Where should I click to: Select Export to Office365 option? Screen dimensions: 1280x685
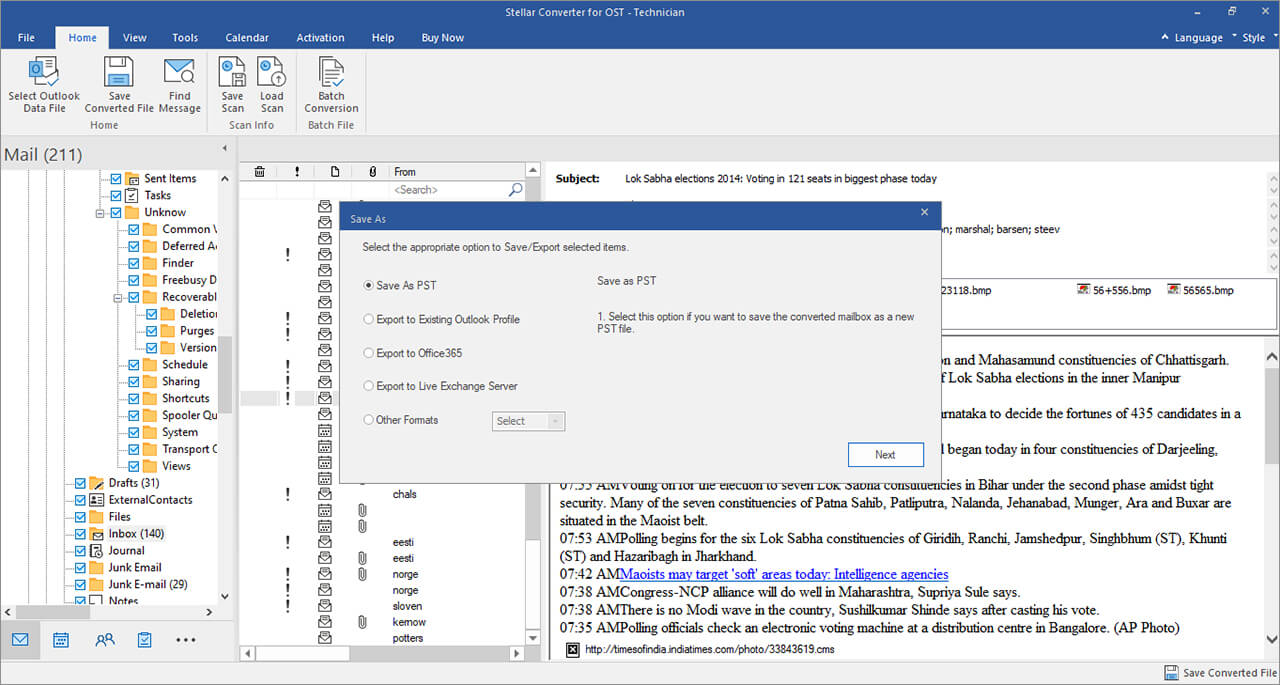coord(412,353)
